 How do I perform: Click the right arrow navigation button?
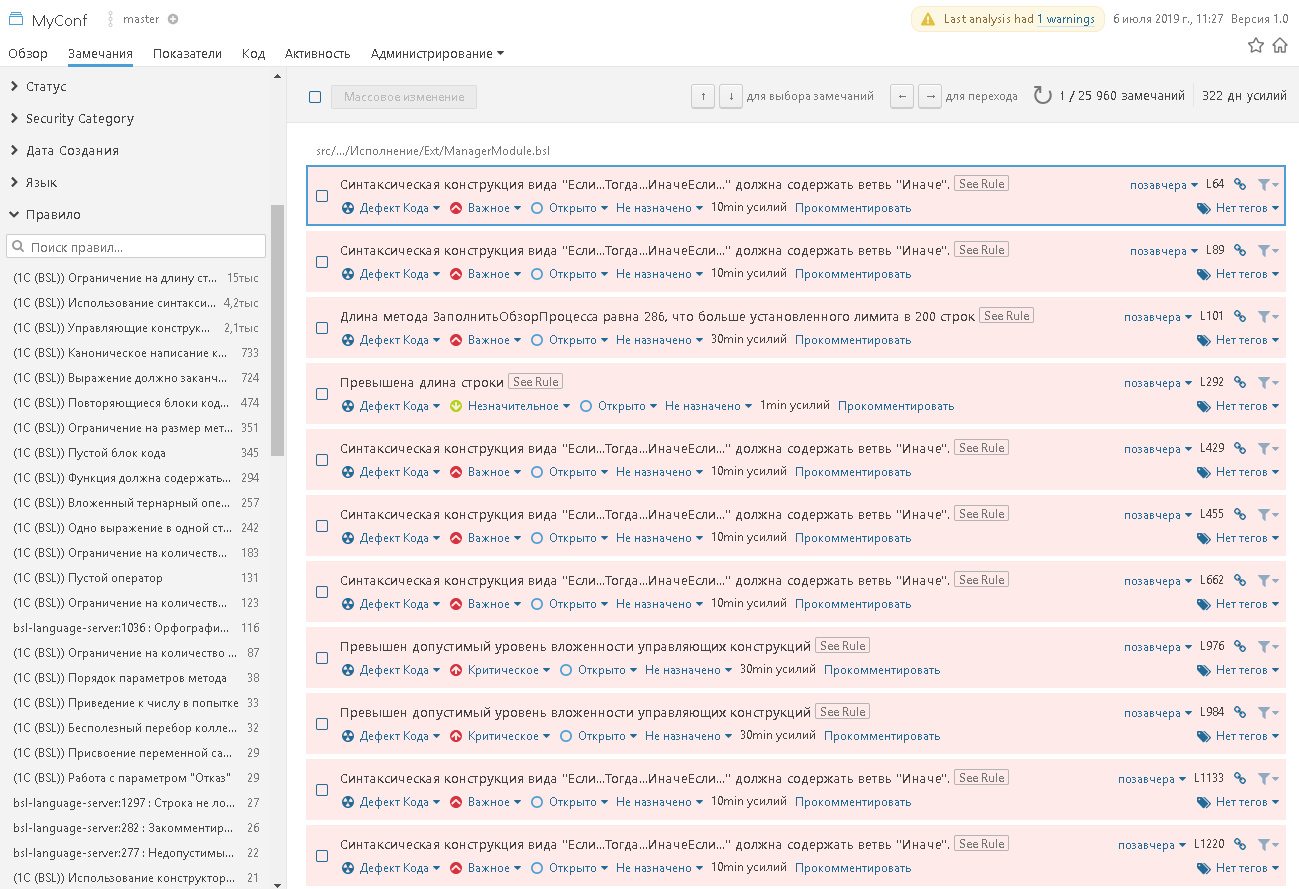point(930,96)
